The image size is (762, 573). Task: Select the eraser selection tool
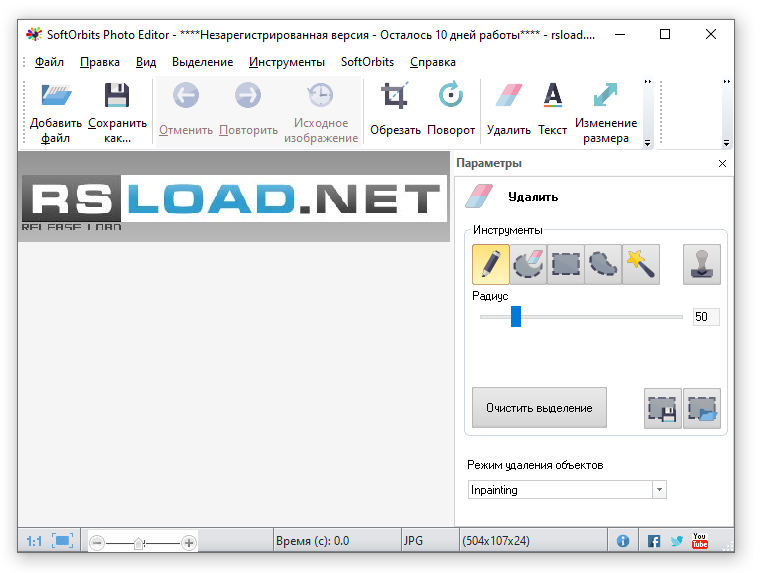(528, 264)
